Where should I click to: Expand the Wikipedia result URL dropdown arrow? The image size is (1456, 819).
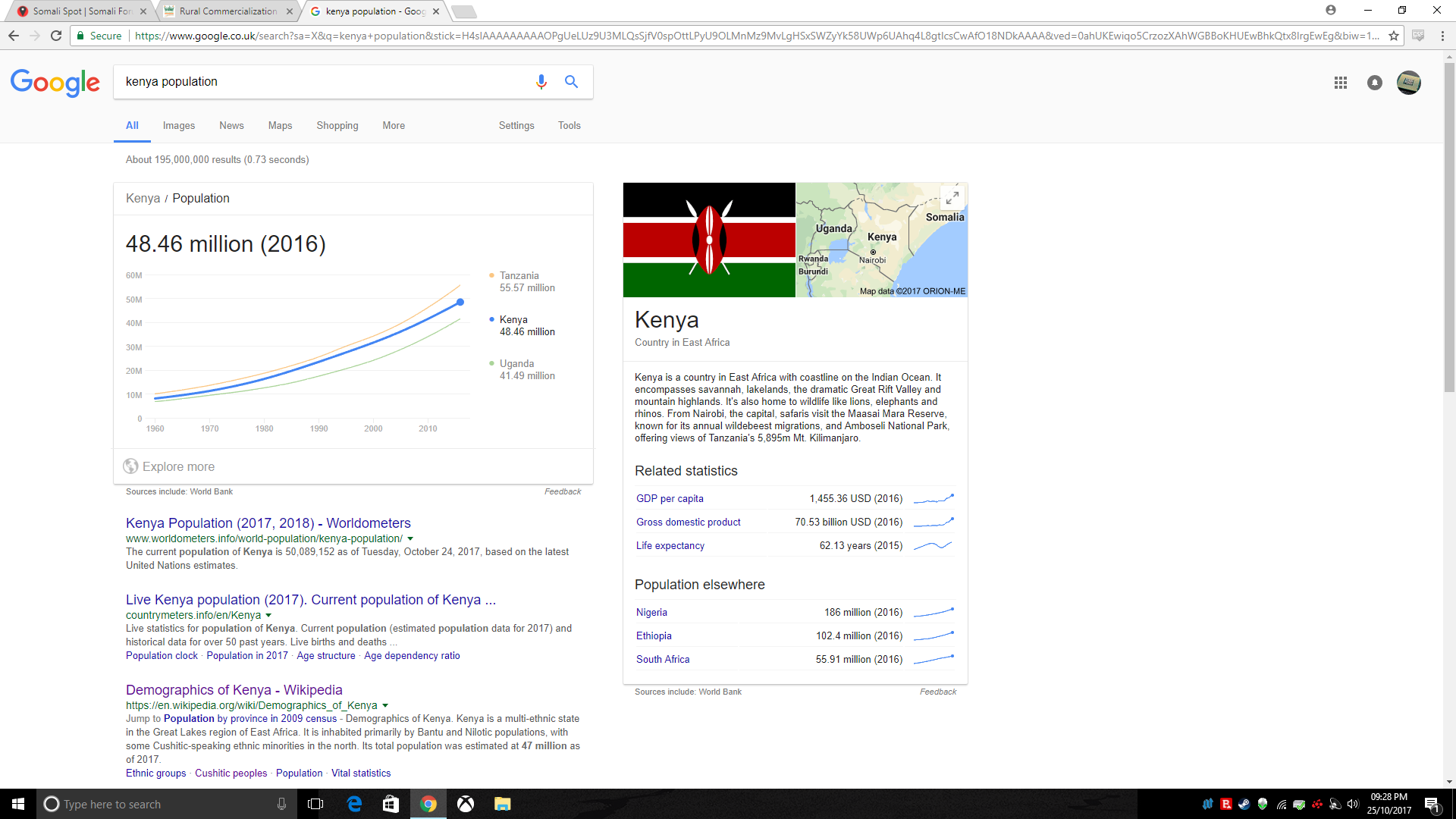click(x=385, y=706)
